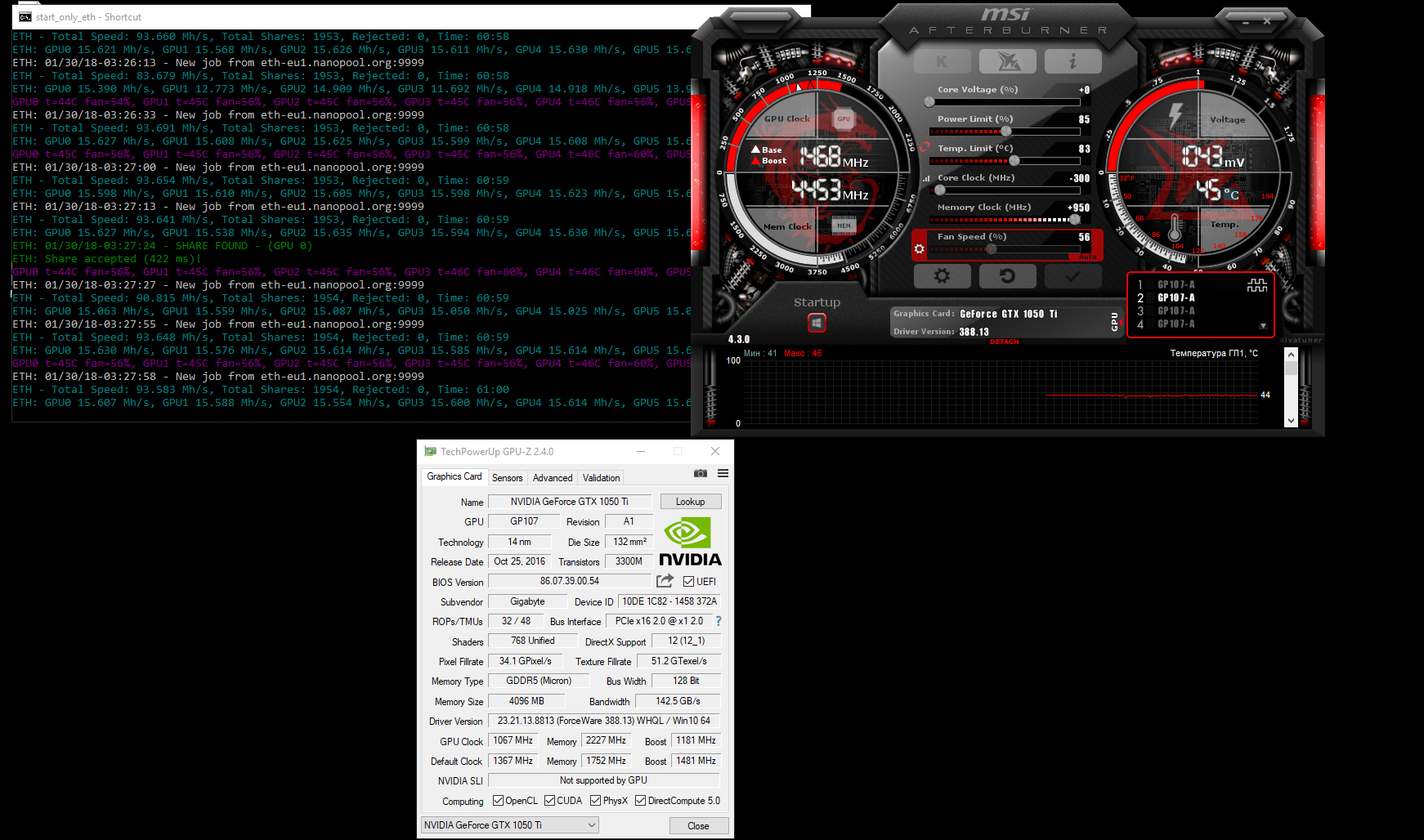Switch to the Validation tab
Image resolution: width=1424 pixels, height=840 pixels.
point(601,477)
